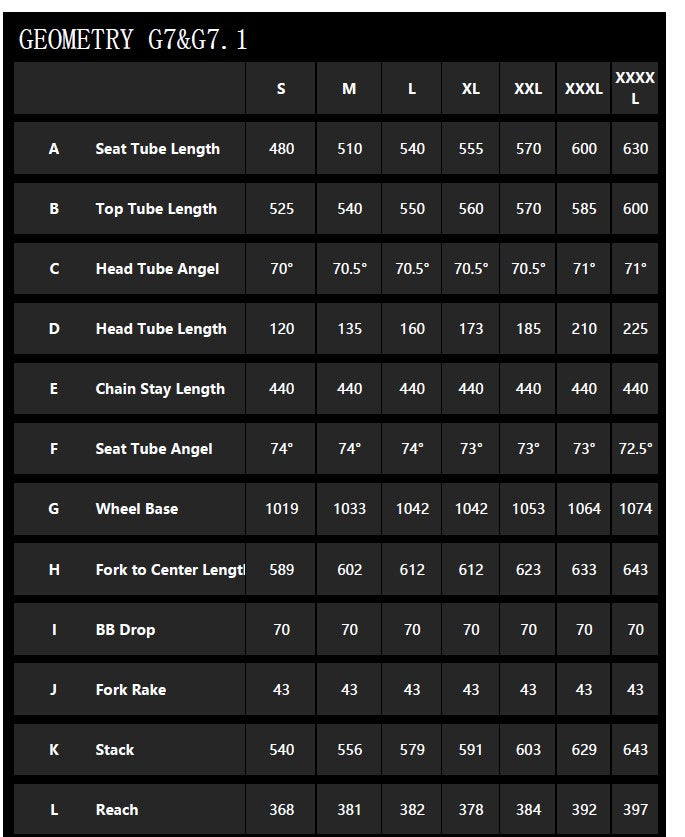The height and width of the screenshot is (837, 685).
Task: Select the Head Tube Angel row label
Action: (157, 269)
